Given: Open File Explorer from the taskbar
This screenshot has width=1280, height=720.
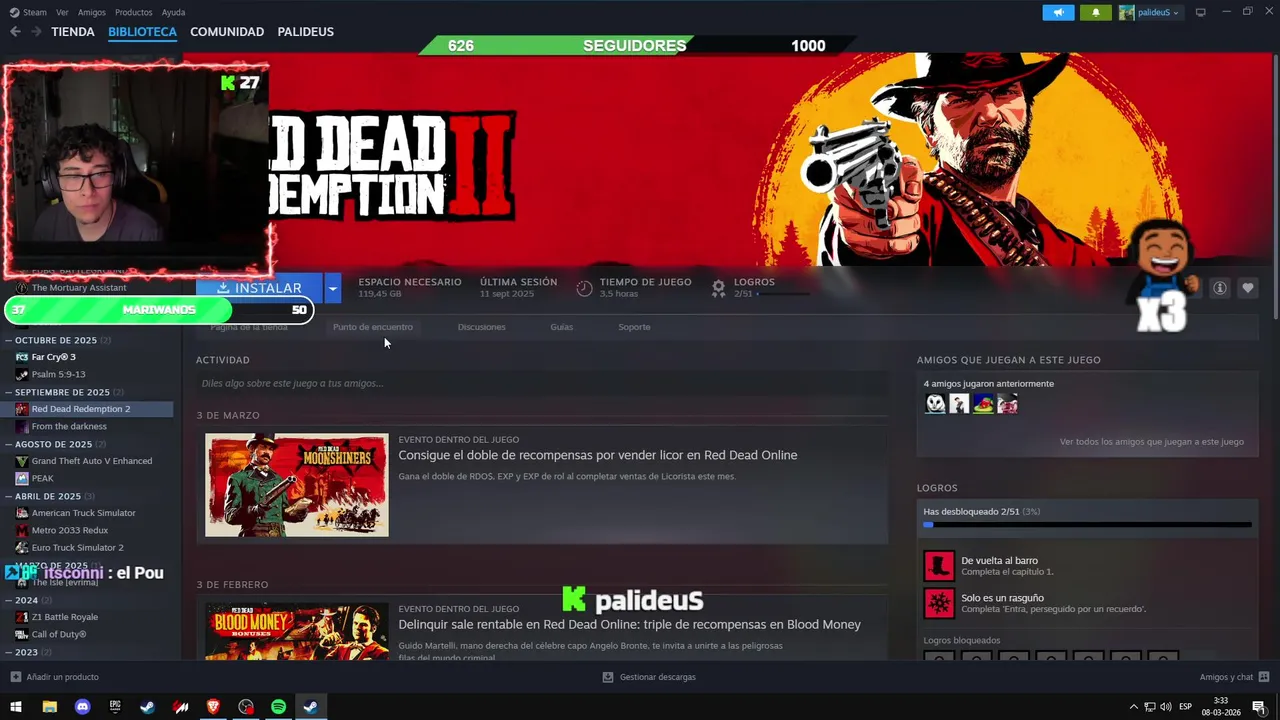Looking at the screenshot, I should pyautogui.click(x=49, y=707).
